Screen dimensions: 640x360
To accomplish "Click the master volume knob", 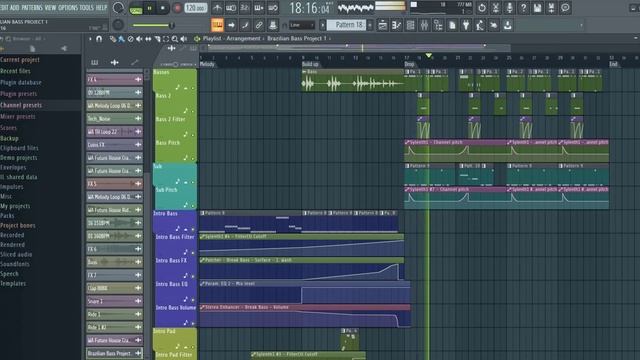I will 118,8.
